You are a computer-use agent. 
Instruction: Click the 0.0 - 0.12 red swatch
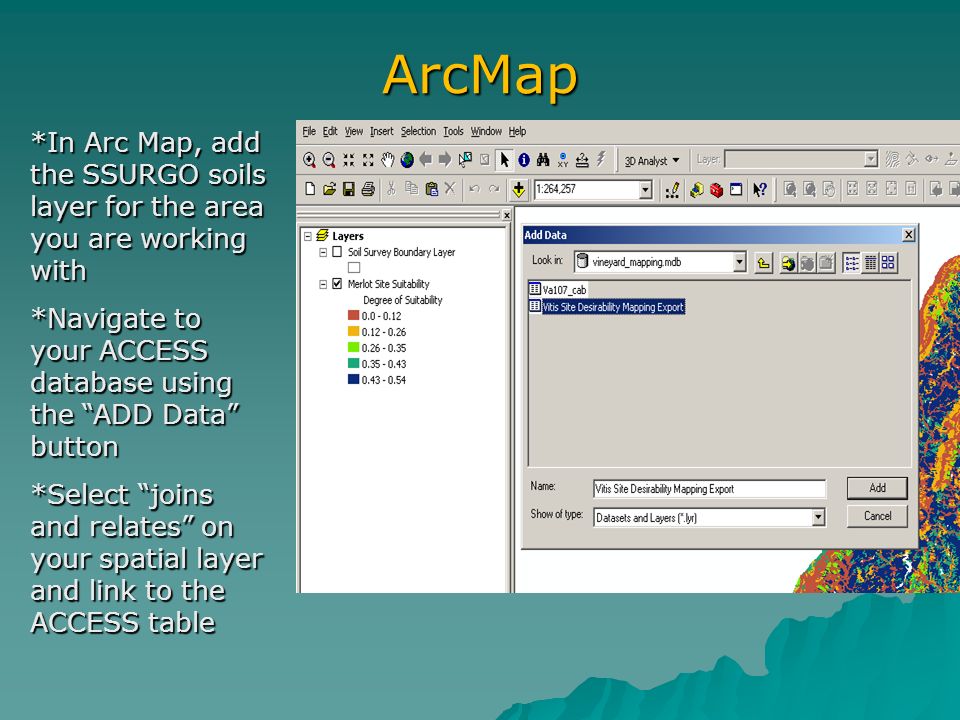point(353,315)
